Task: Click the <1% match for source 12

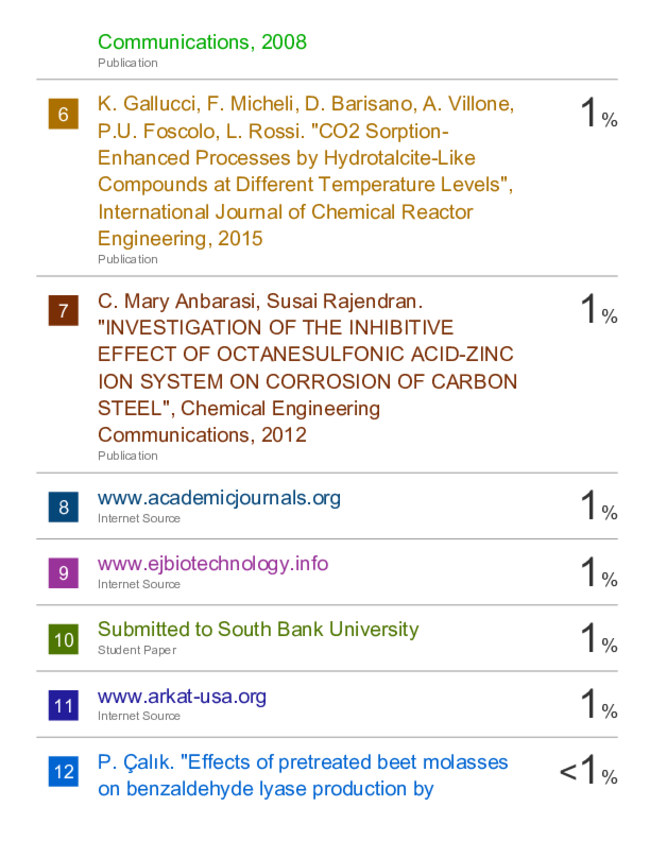Action: pyautogui.click(x=588, y=770)
